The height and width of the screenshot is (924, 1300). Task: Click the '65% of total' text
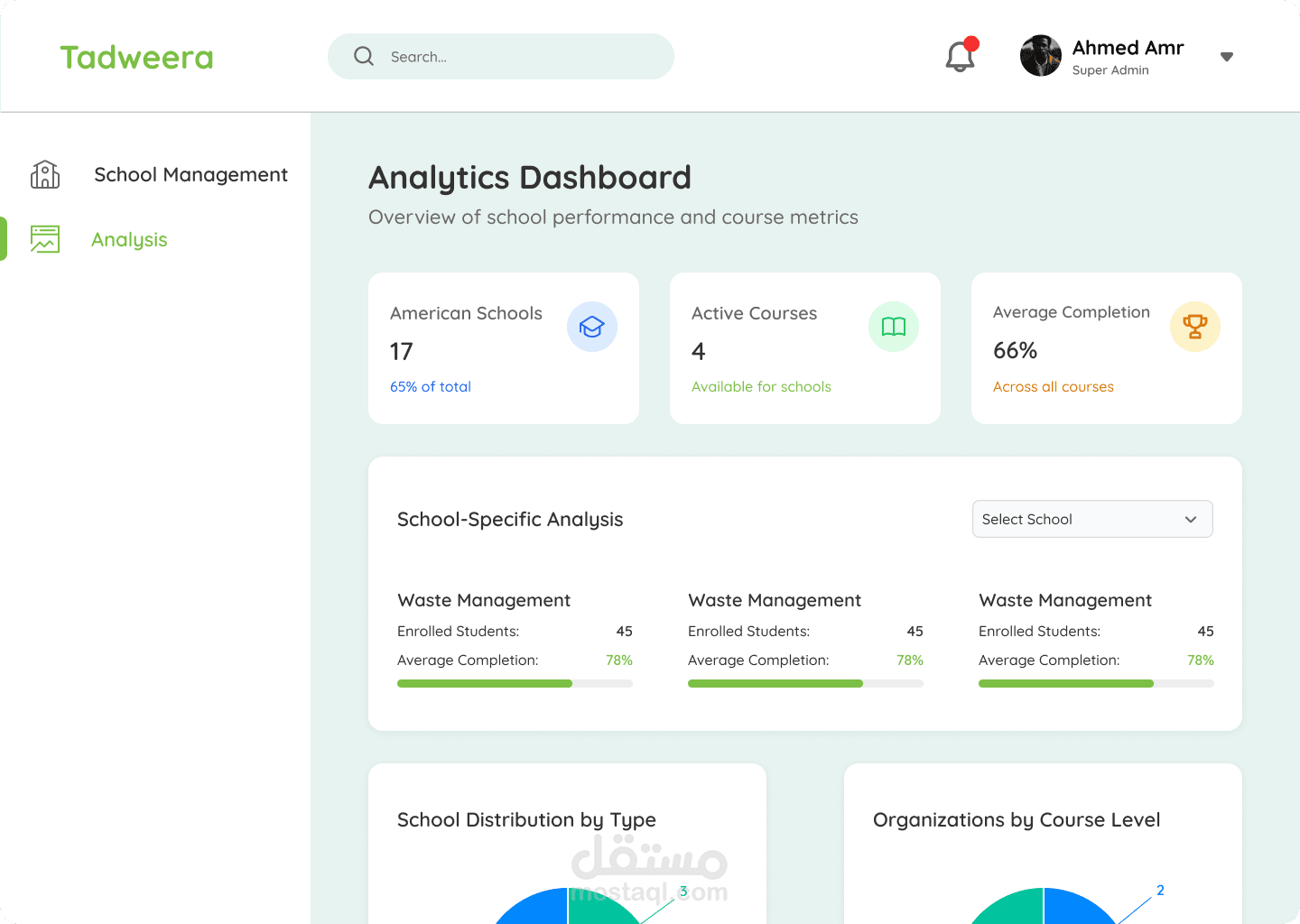click(x=431, y=386)
